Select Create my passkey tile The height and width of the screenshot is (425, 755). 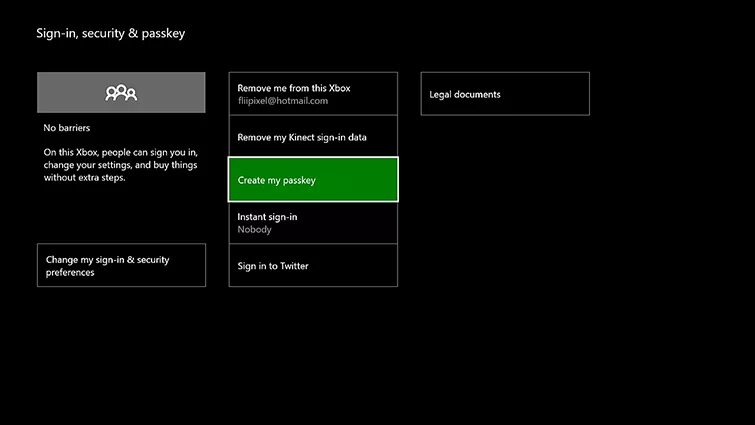pos(313,179)
